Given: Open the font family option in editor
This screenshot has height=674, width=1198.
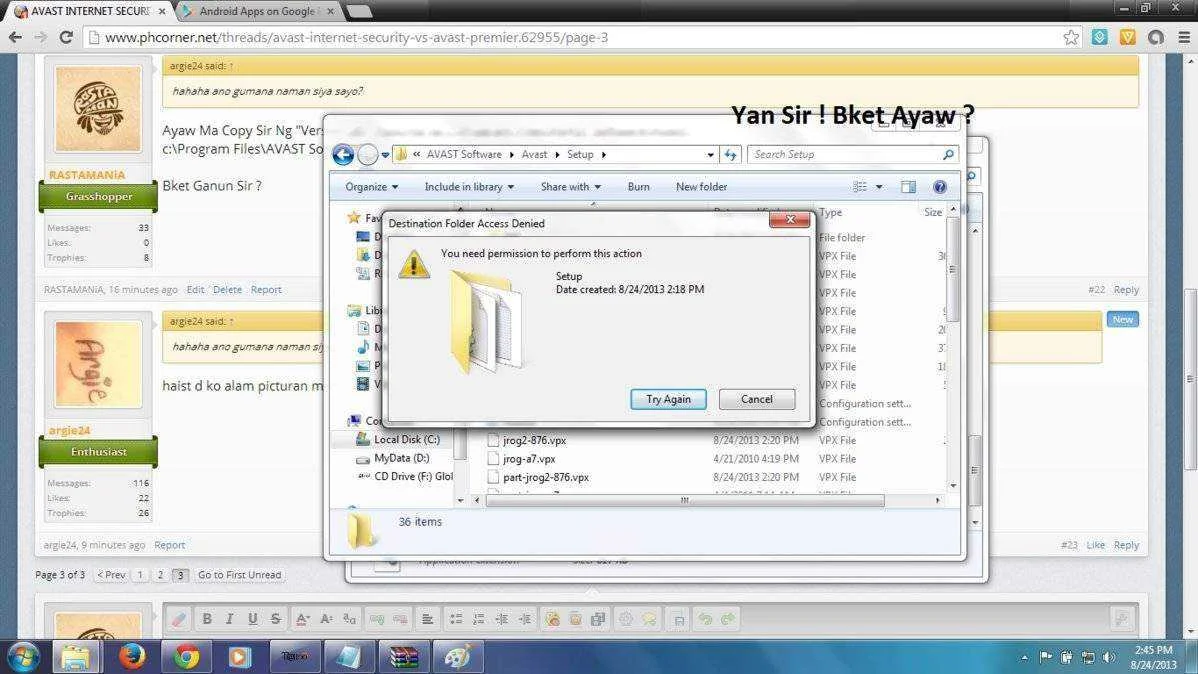Looking at the screenshot, I should 349,619.
